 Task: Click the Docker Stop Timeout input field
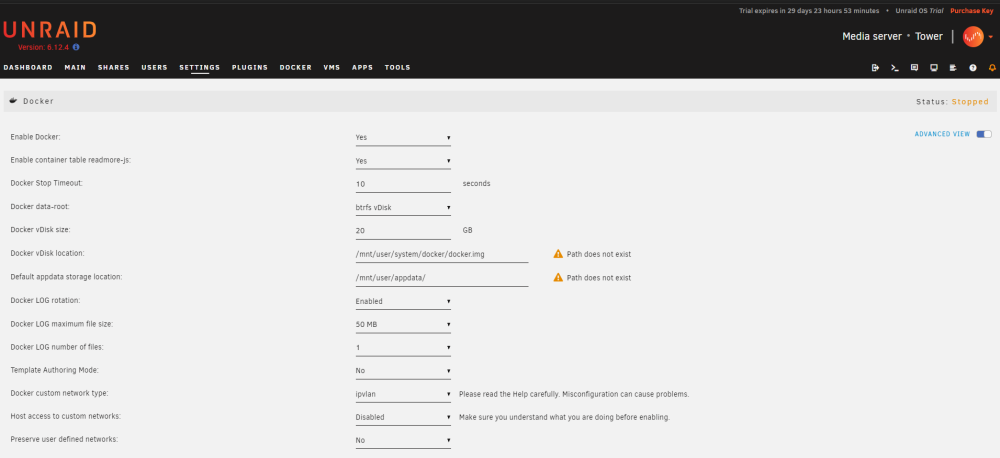tap(403, 184)
